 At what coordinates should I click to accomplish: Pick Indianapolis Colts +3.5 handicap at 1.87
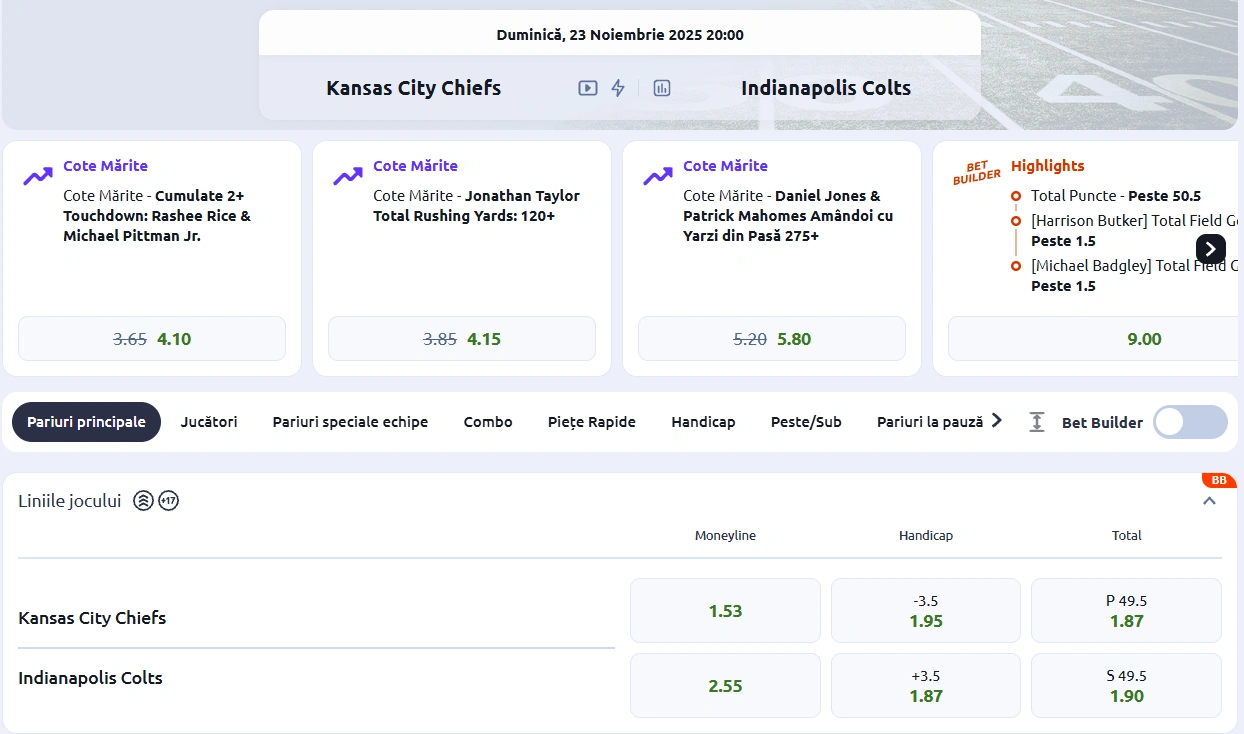tap(925, 685)
